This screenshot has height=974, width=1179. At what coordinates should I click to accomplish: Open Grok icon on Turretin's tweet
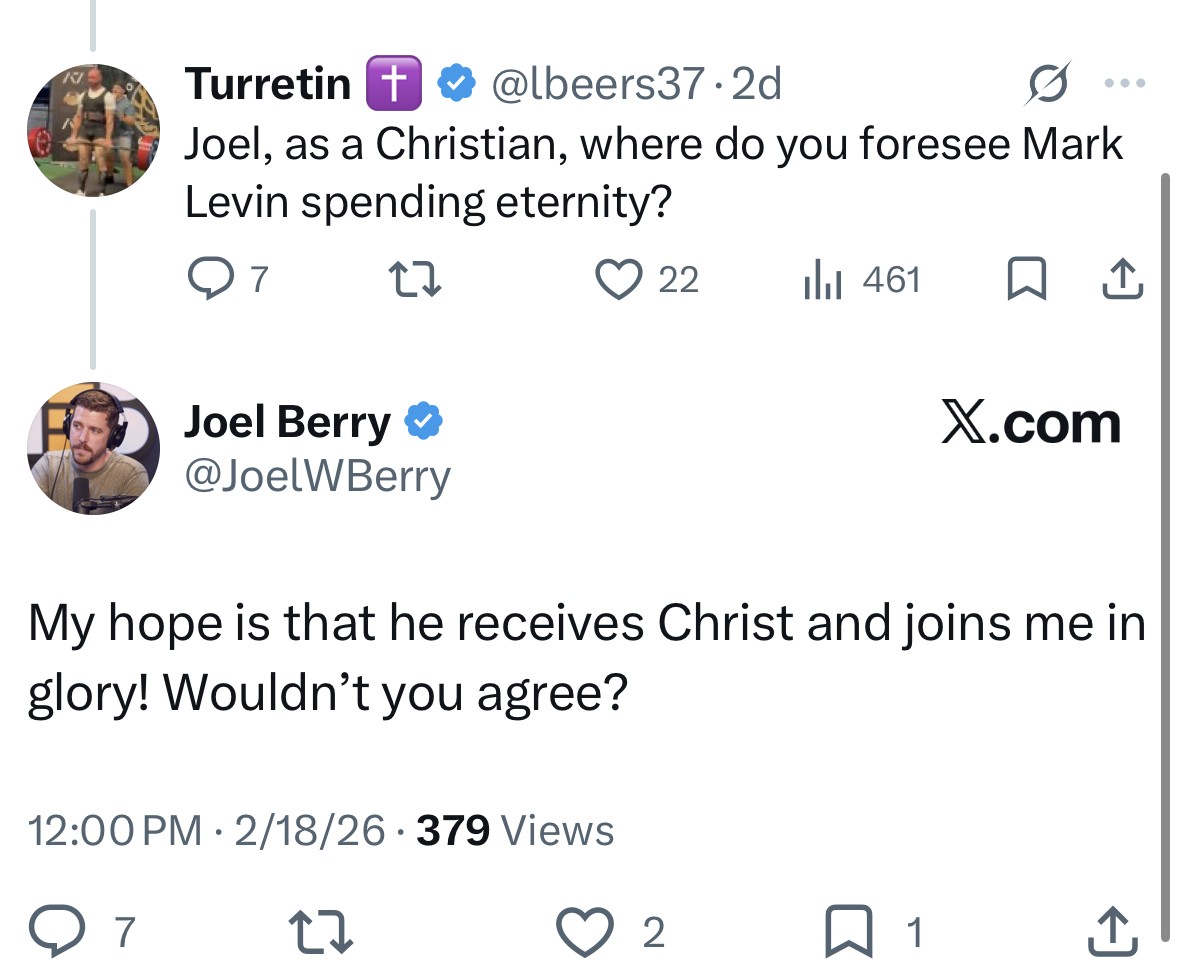1046,84
